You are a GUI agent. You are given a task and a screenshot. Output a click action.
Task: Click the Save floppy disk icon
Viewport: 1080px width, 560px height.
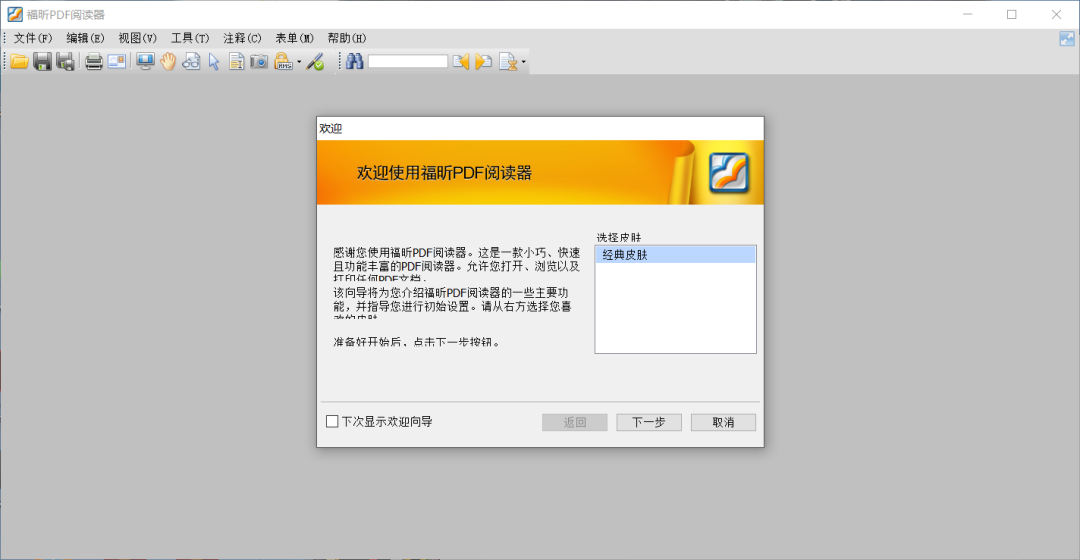(43, 61)
